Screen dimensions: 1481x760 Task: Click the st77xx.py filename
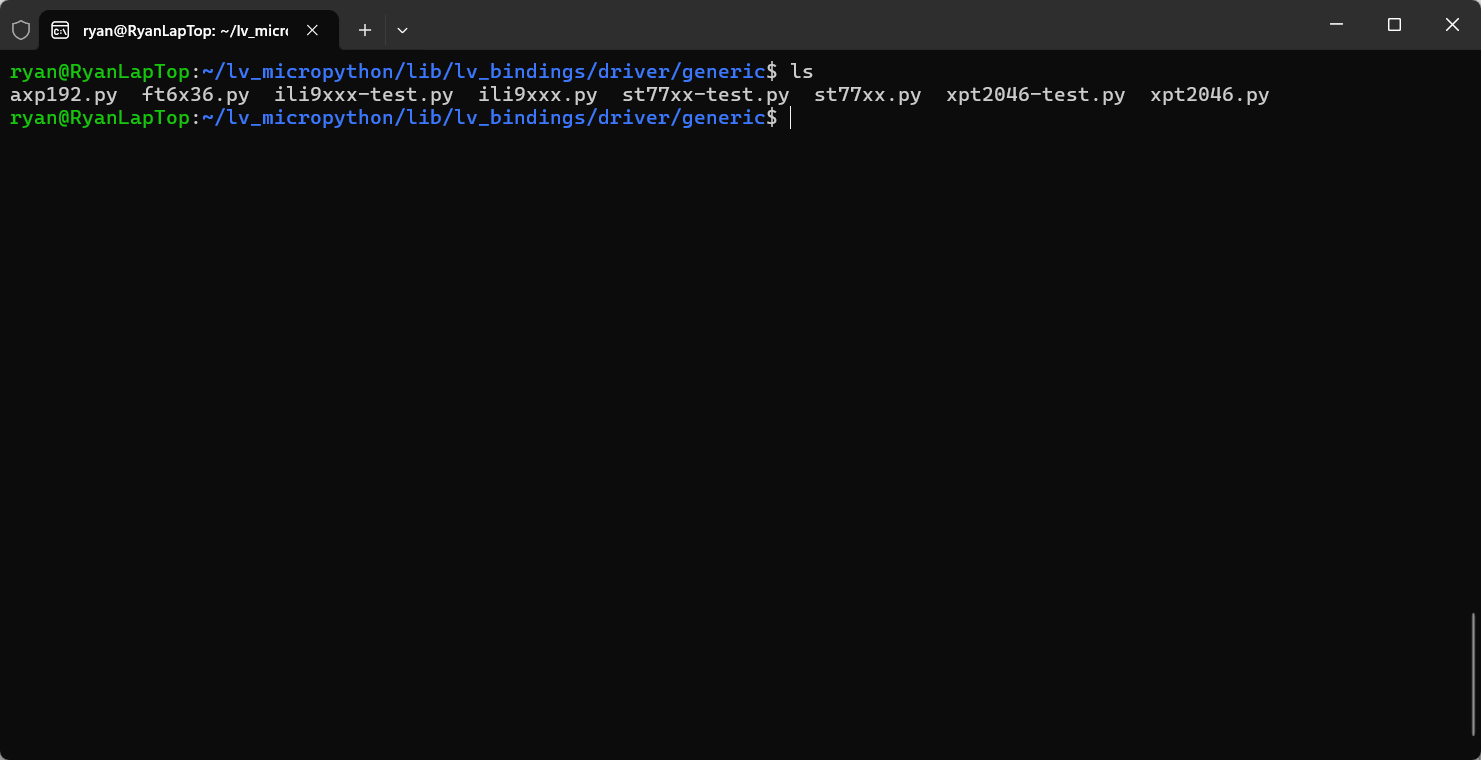pos(868,95)
